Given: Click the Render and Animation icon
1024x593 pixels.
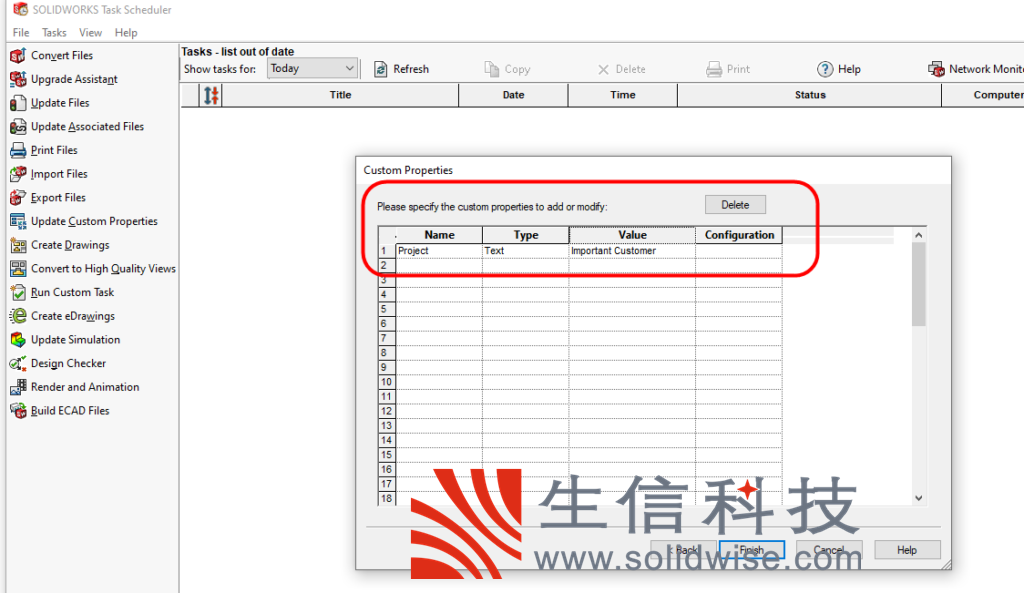Looking at the screenshot, I should (x=18, y=387).
